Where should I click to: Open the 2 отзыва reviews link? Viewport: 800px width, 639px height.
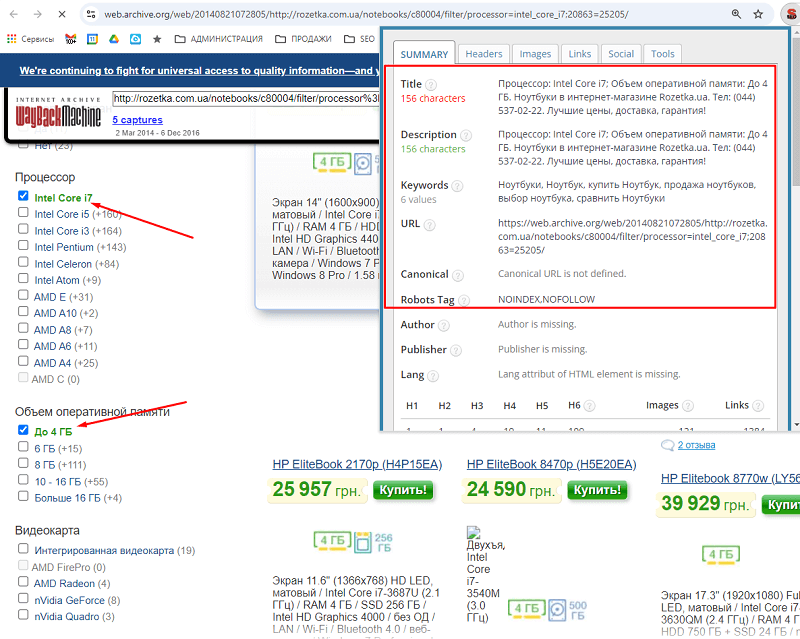[696, 445]
